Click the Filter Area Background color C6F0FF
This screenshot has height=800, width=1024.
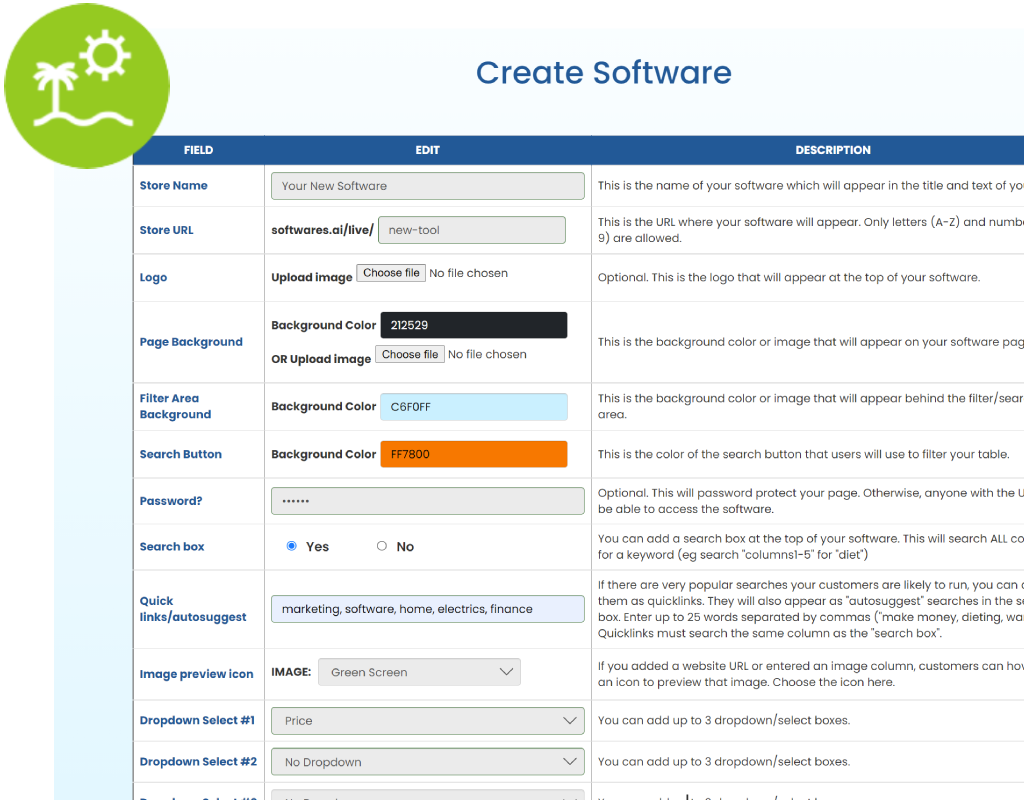coord(473,406)
